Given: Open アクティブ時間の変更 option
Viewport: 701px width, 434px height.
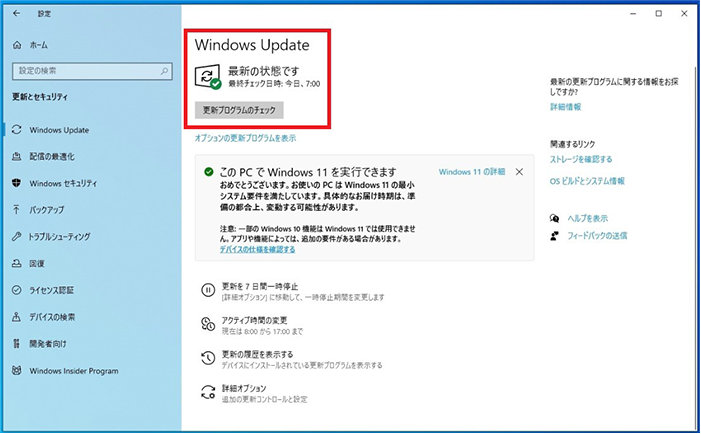Looking at the screenshot, I should [254, 320].
